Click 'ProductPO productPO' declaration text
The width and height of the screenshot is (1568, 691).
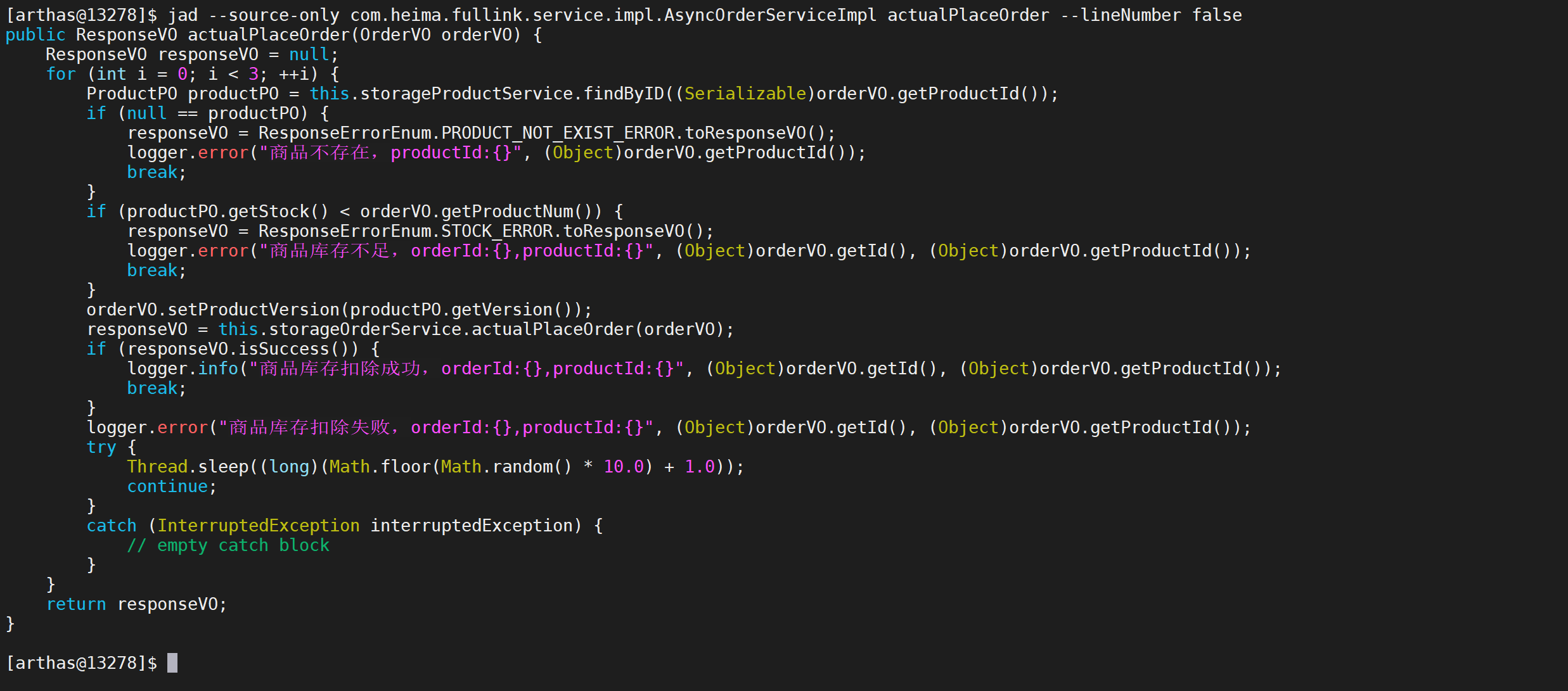[183, 94]
